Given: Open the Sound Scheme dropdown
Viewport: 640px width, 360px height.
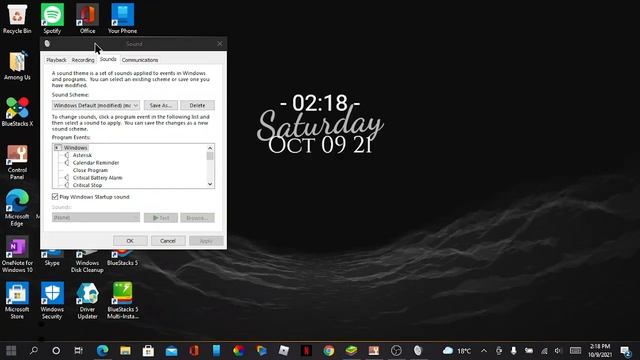Looking at the screenshot, I should point(96,105).
